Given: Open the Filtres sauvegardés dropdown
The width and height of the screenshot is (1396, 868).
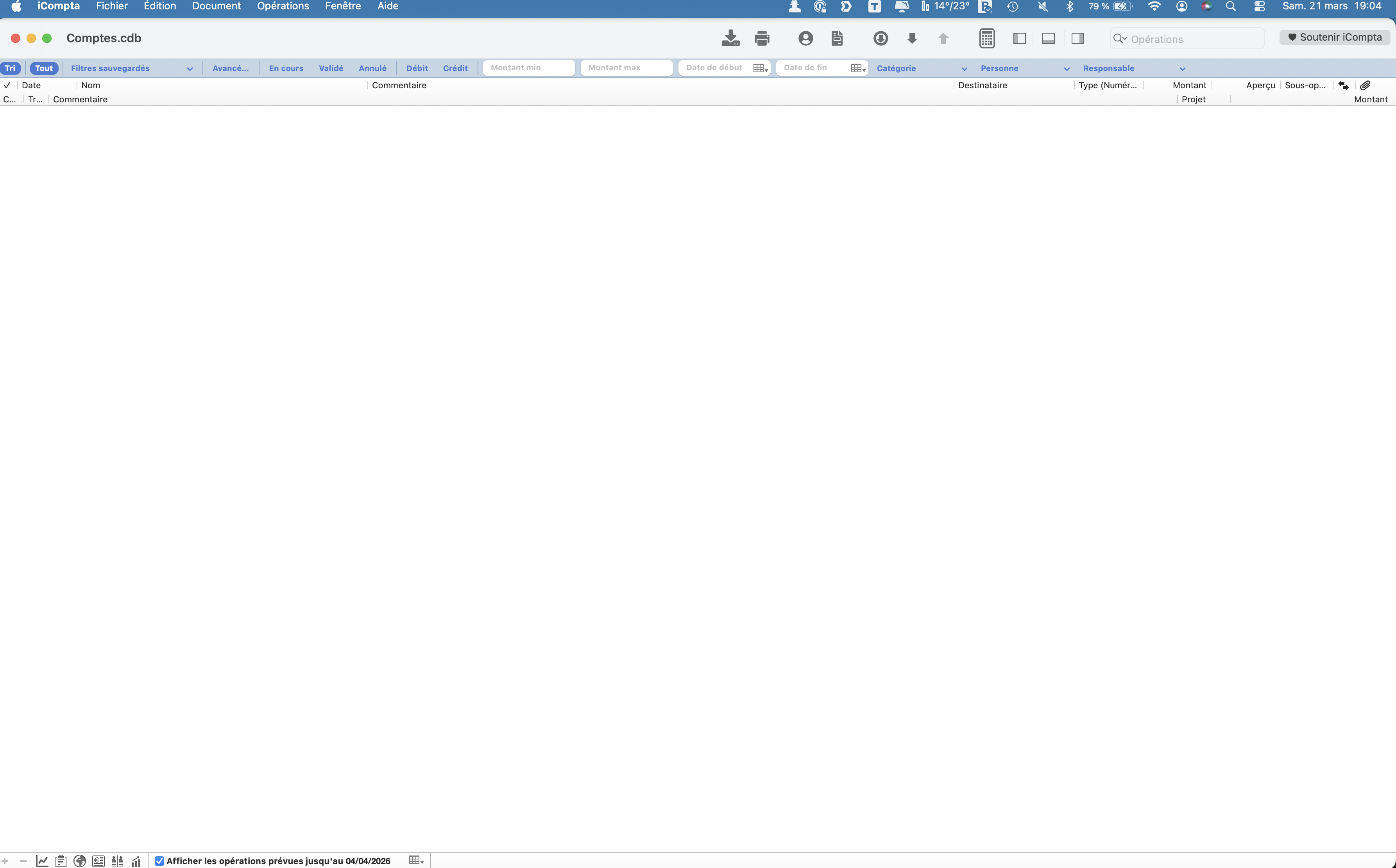Looking at the screenshot, I should click(131, 68).
